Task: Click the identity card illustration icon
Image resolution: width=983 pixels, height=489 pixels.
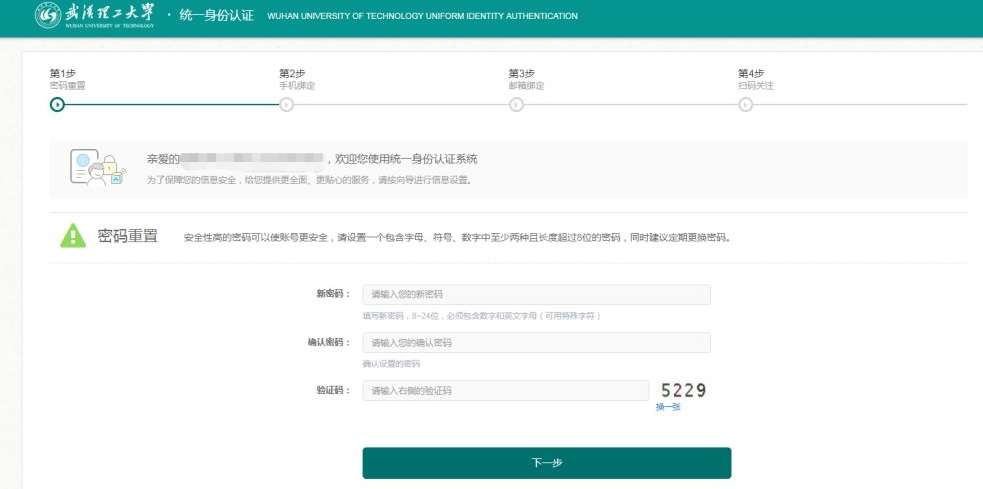Action: pyautogui.click(x=97, y=167)
